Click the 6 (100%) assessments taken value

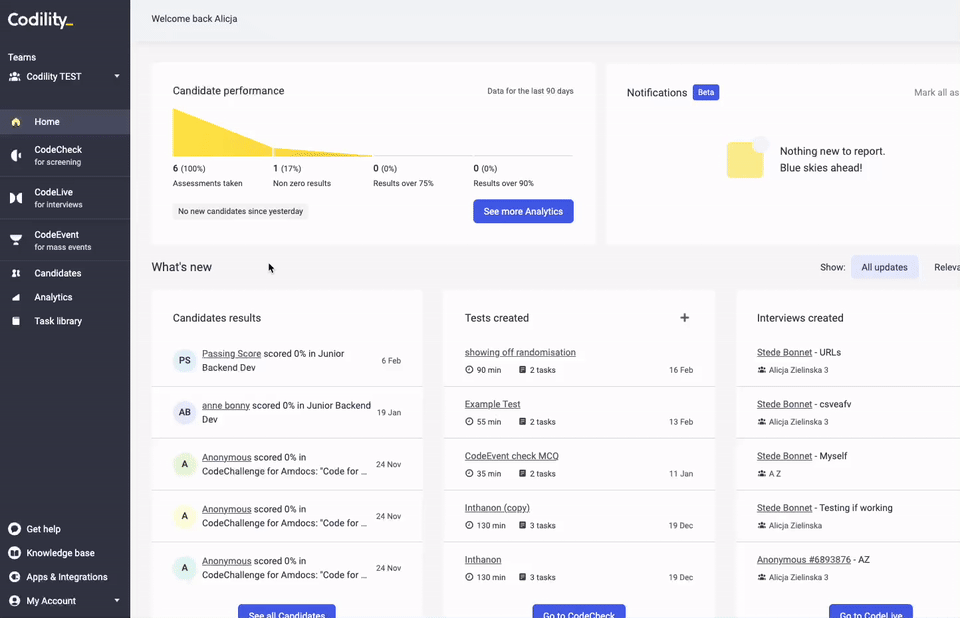(189, 168)
